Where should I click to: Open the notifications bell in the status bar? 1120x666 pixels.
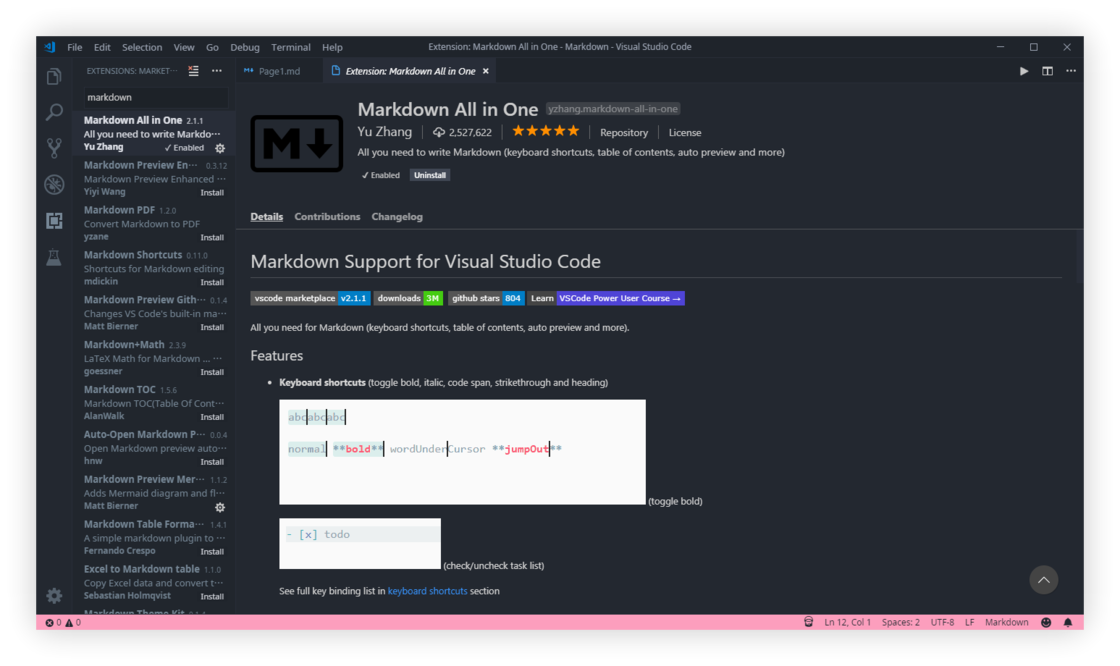pyautogui.click(x=1067, y=621)
